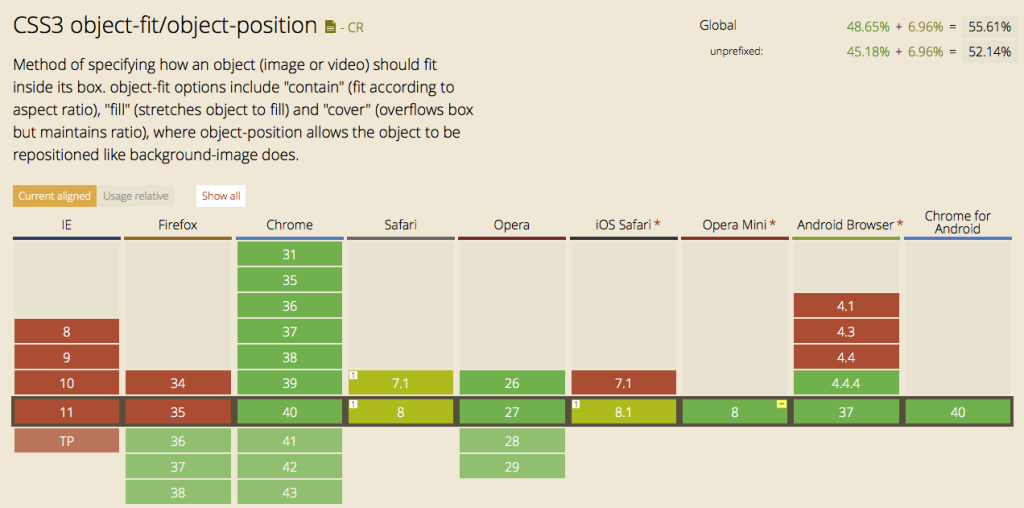1024x508 pixels.
Task: Click the Opera 29 future version cell
Action: [x=512, y=467]
